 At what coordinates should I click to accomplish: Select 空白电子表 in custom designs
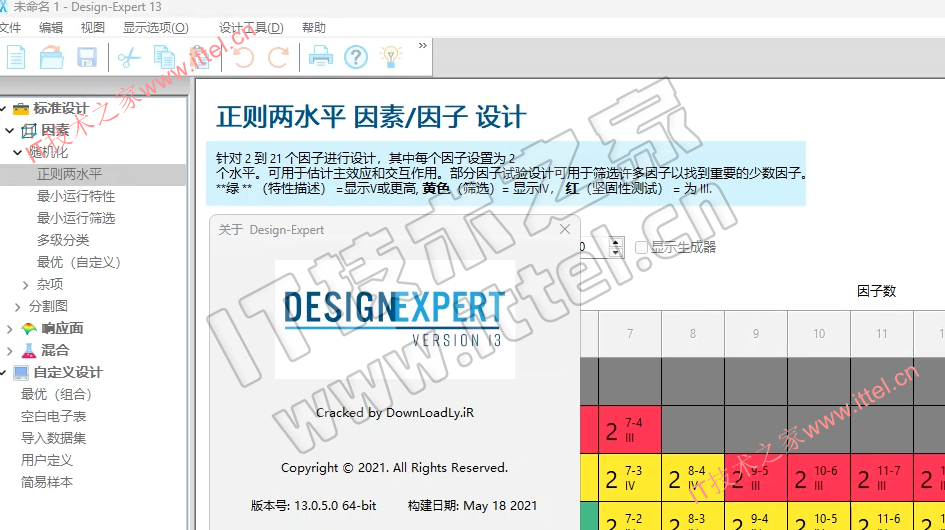pyautogui.click(x=54, y=416)
